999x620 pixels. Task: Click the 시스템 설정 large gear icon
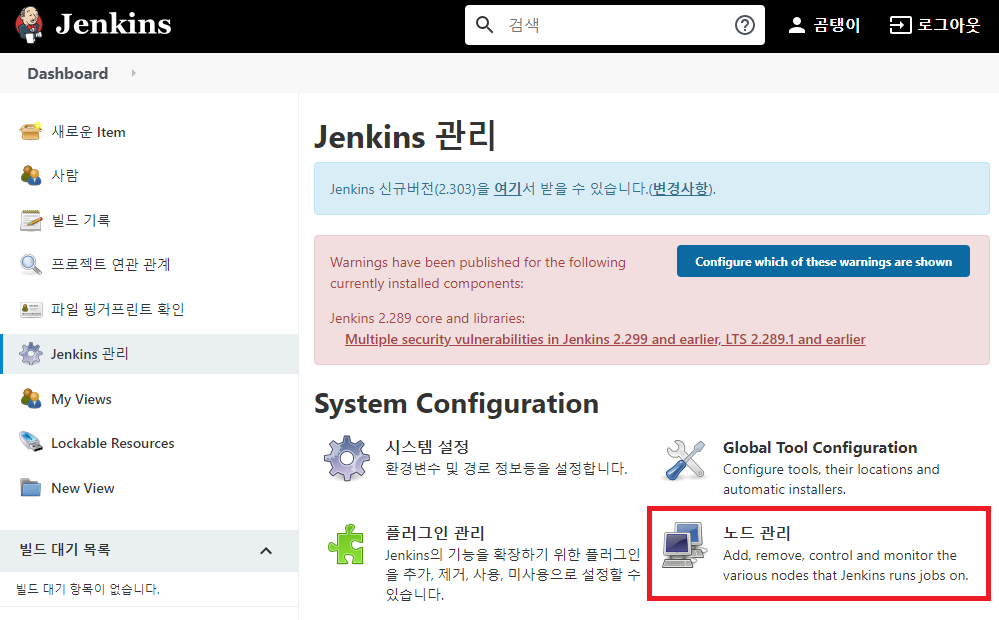coord(347,458)
